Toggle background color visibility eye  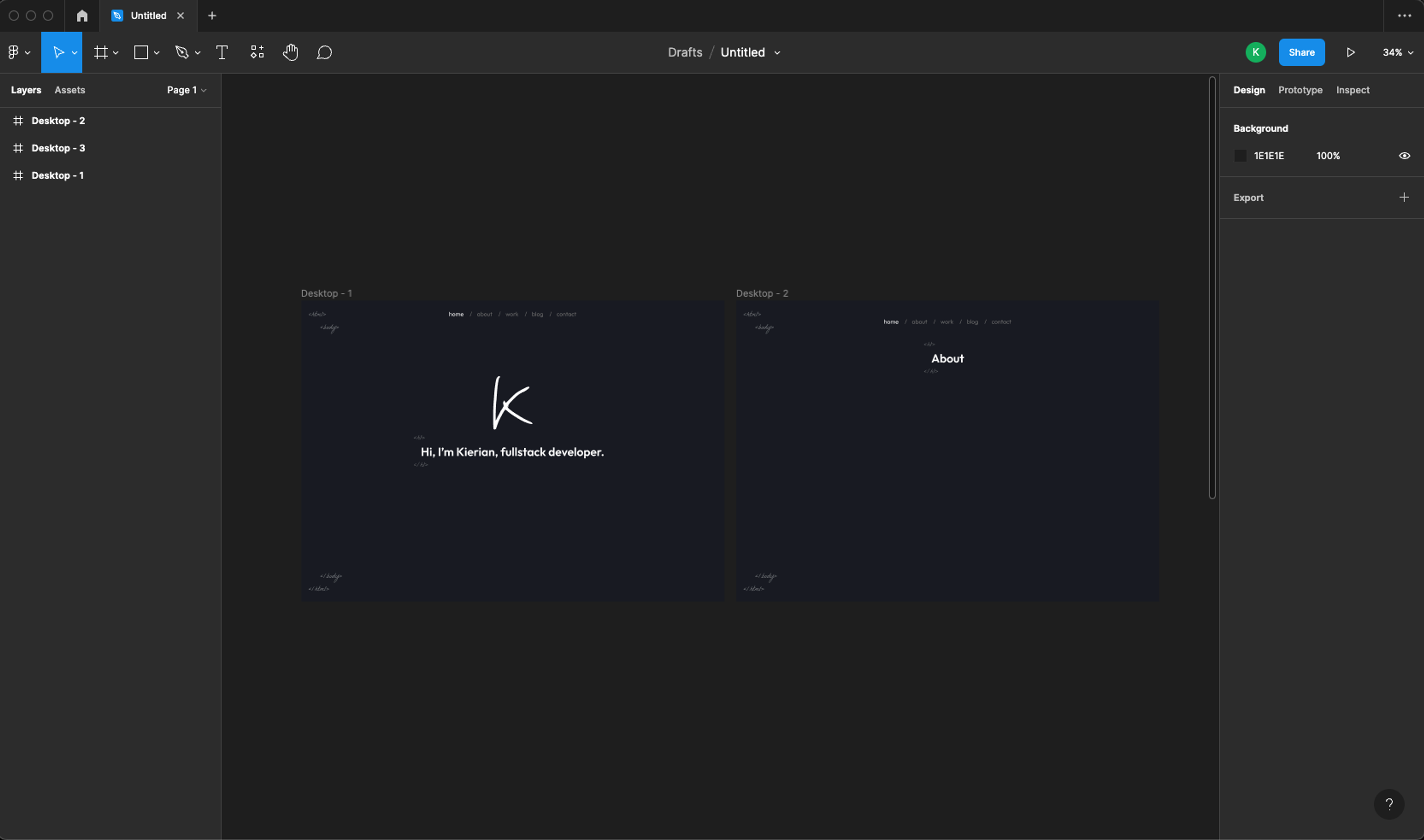coord(1404,156)
